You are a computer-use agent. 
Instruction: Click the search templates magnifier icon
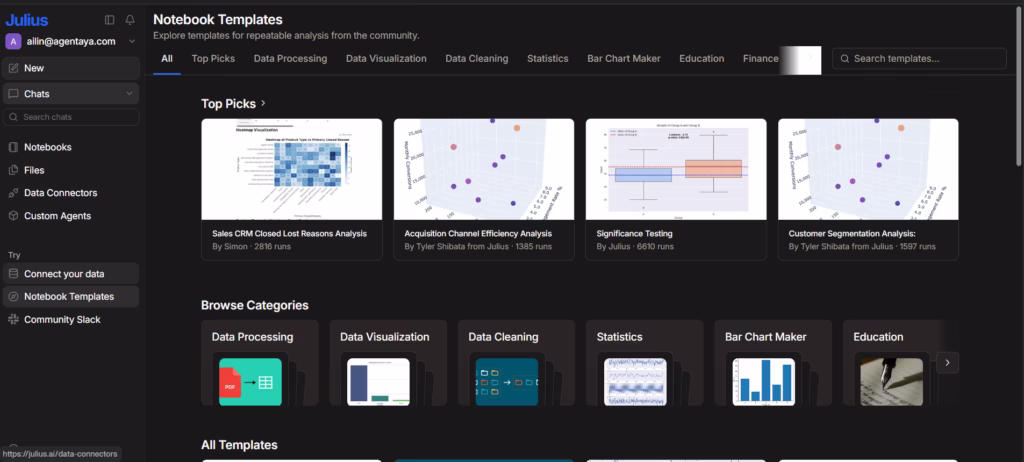click(844, 59)
